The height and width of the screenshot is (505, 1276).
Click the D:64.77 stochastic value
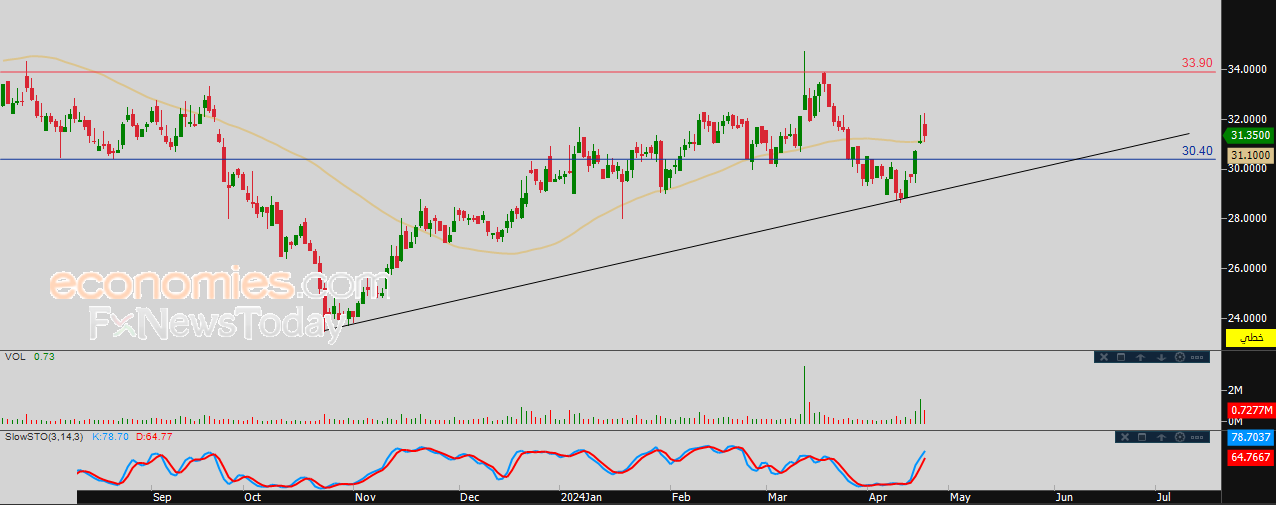(153, 437)
